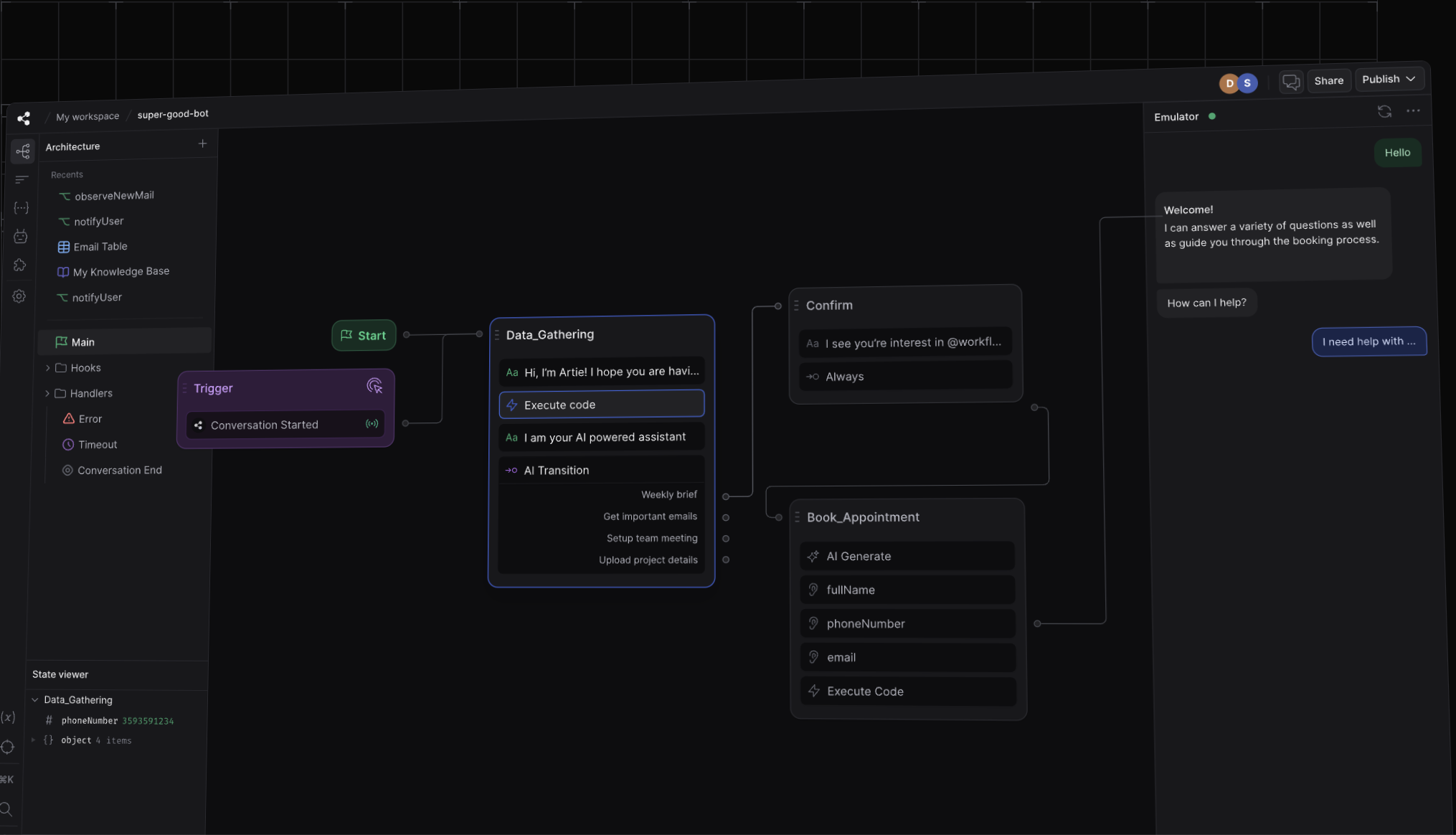Click the Weekly brief transition connector dot
Image resolution: width=1456 pixels, height=835 pixels.
coord(726,496)
